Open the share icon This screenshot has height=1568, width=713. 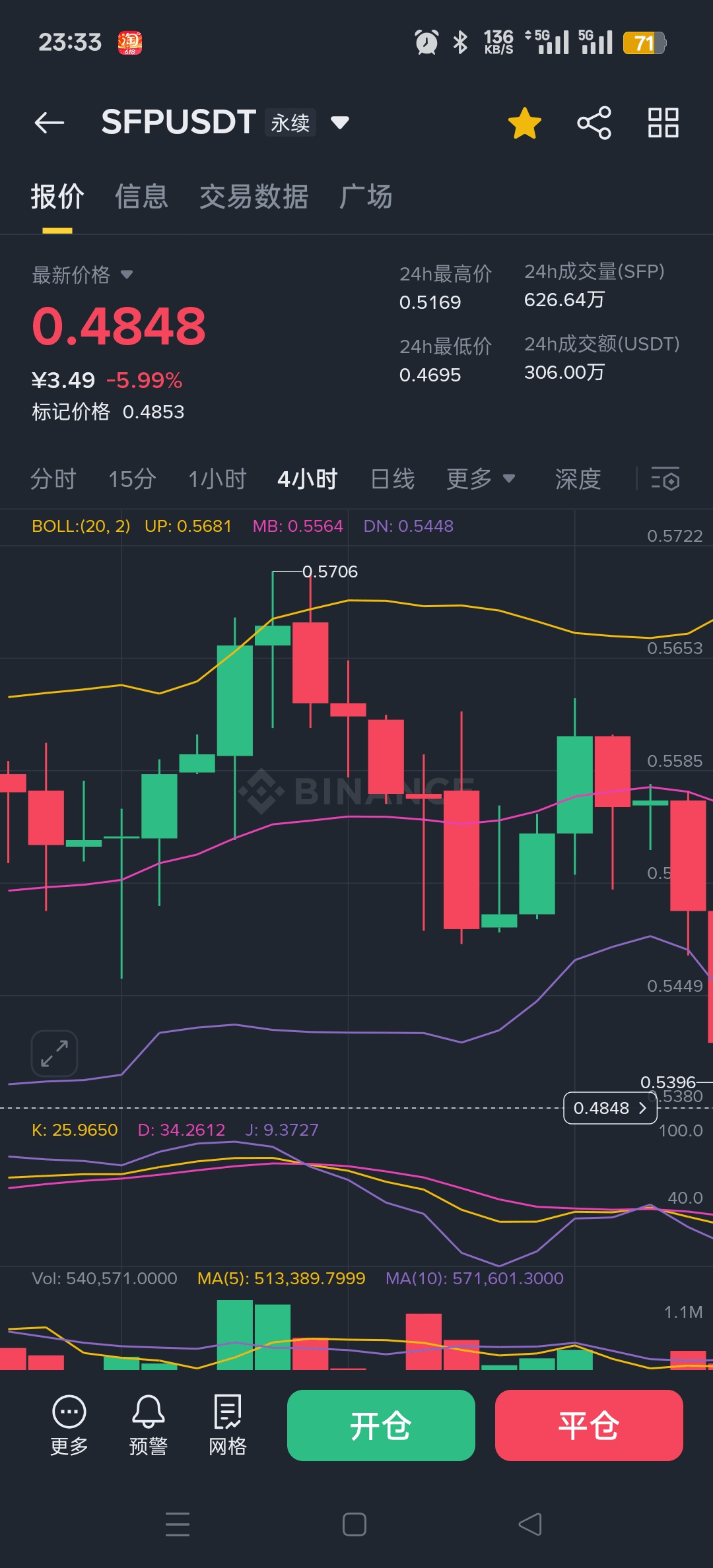594,123
